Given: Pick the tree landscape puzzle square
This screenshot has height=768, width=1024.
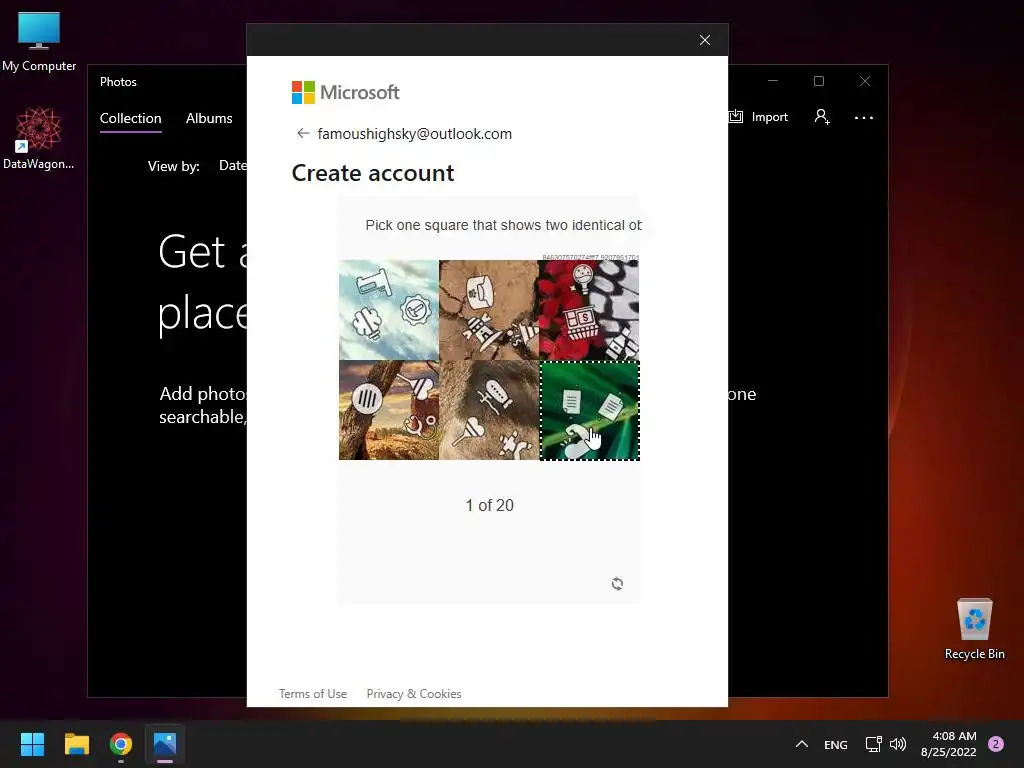Looking at the screenshot, I should (x=389, y=410).
